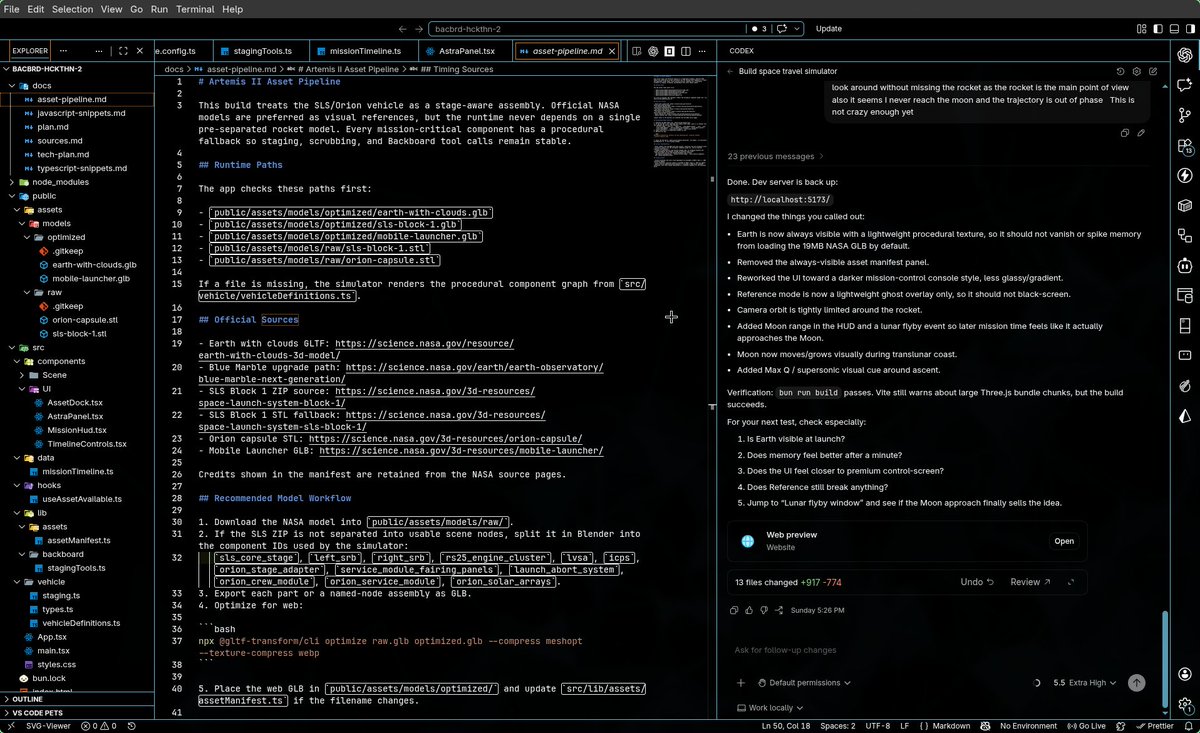Give a thumbs up to the Codex response

click(749, 610)
